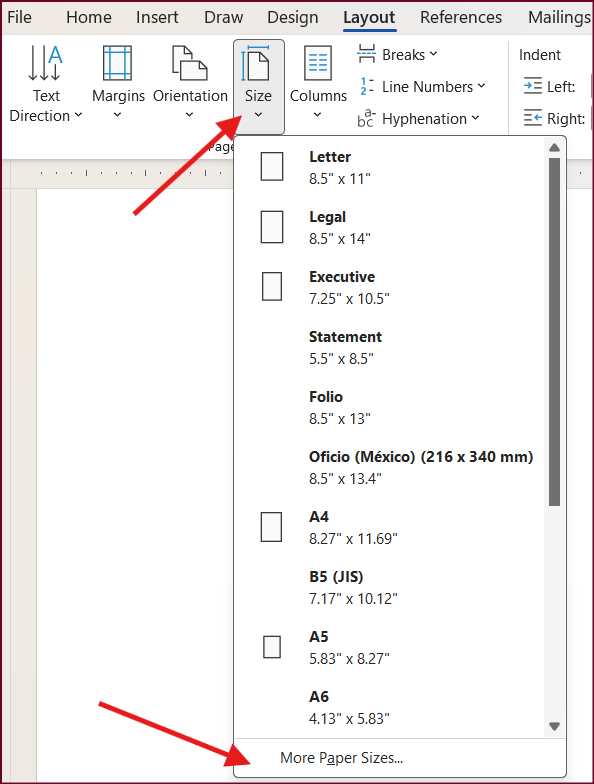Image resolution: width=594 pixels, height=784 pixels.
Task: Open the Text Direction tool
Action: (x=46, y=84)
